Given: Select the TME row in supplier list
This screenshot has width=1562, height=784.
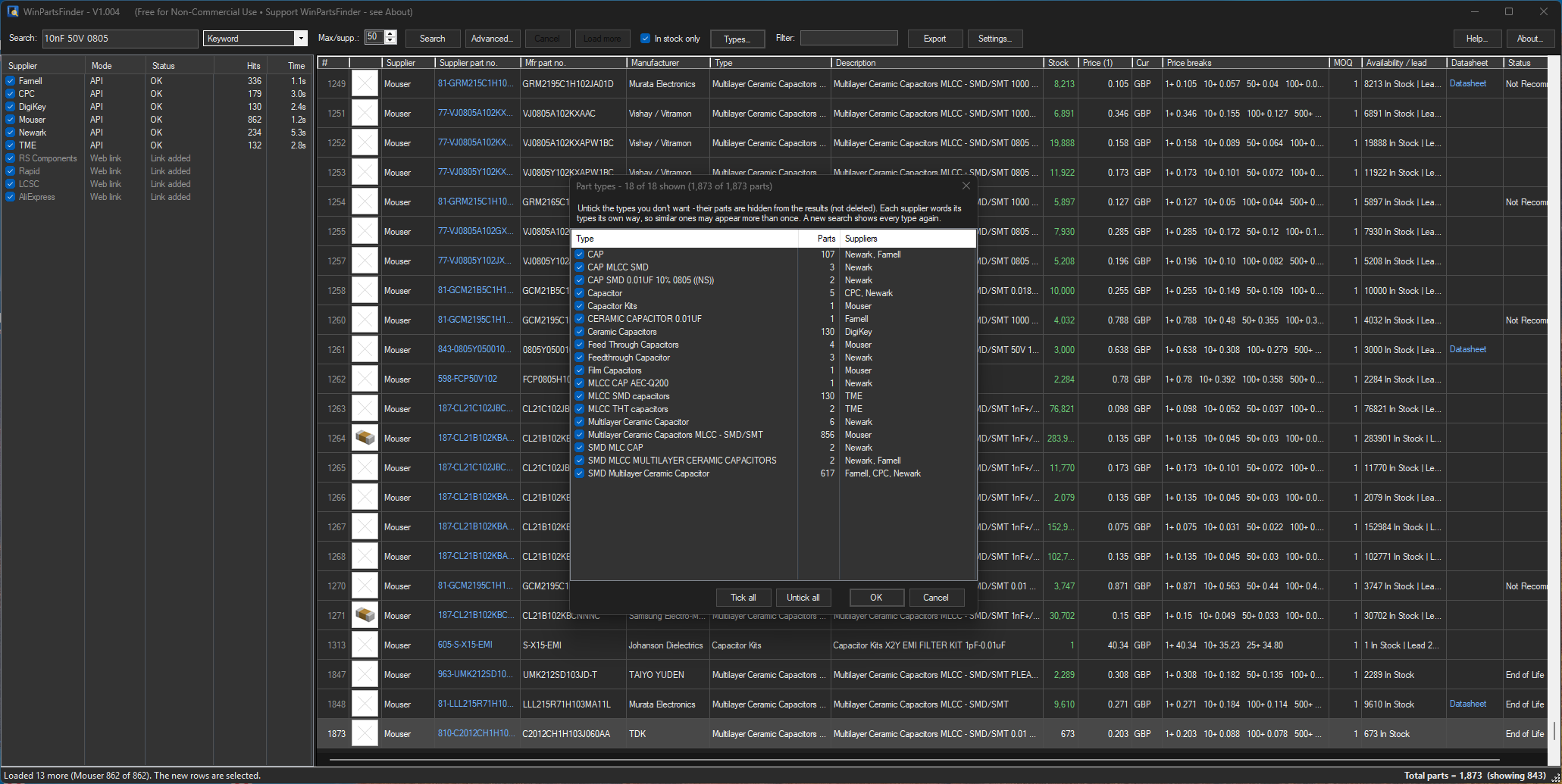Looking at the screenshot, I should click(x=157, y=145).
